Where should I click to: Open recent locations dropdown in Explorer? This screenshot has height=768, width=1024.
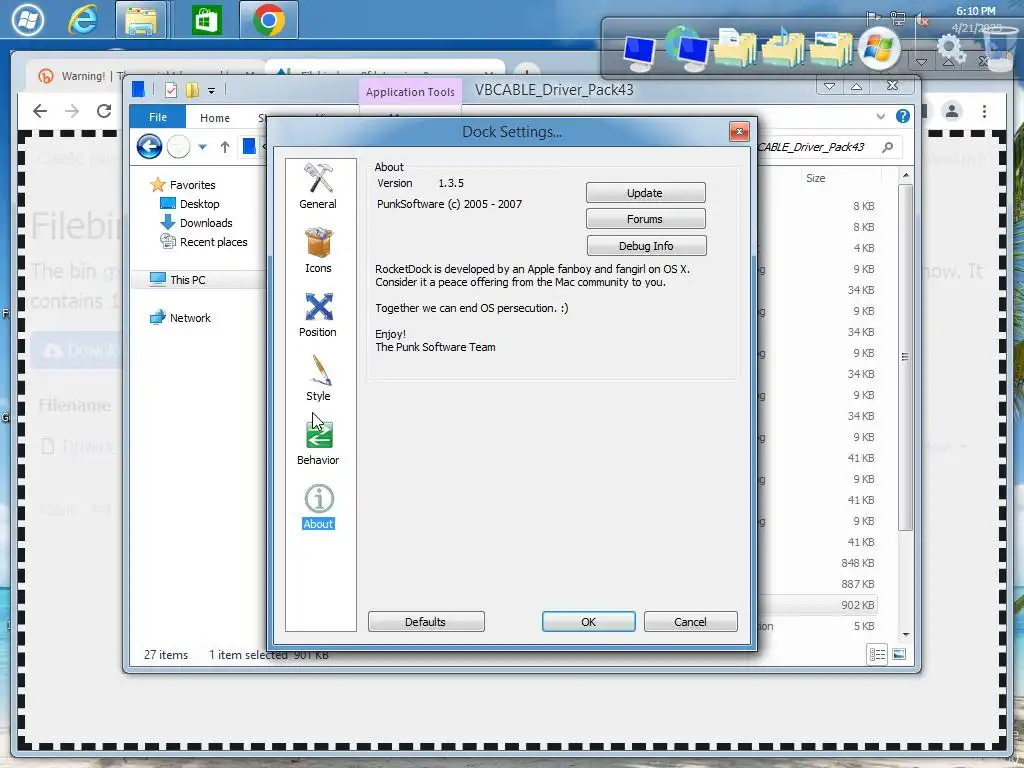click(202, 147)
